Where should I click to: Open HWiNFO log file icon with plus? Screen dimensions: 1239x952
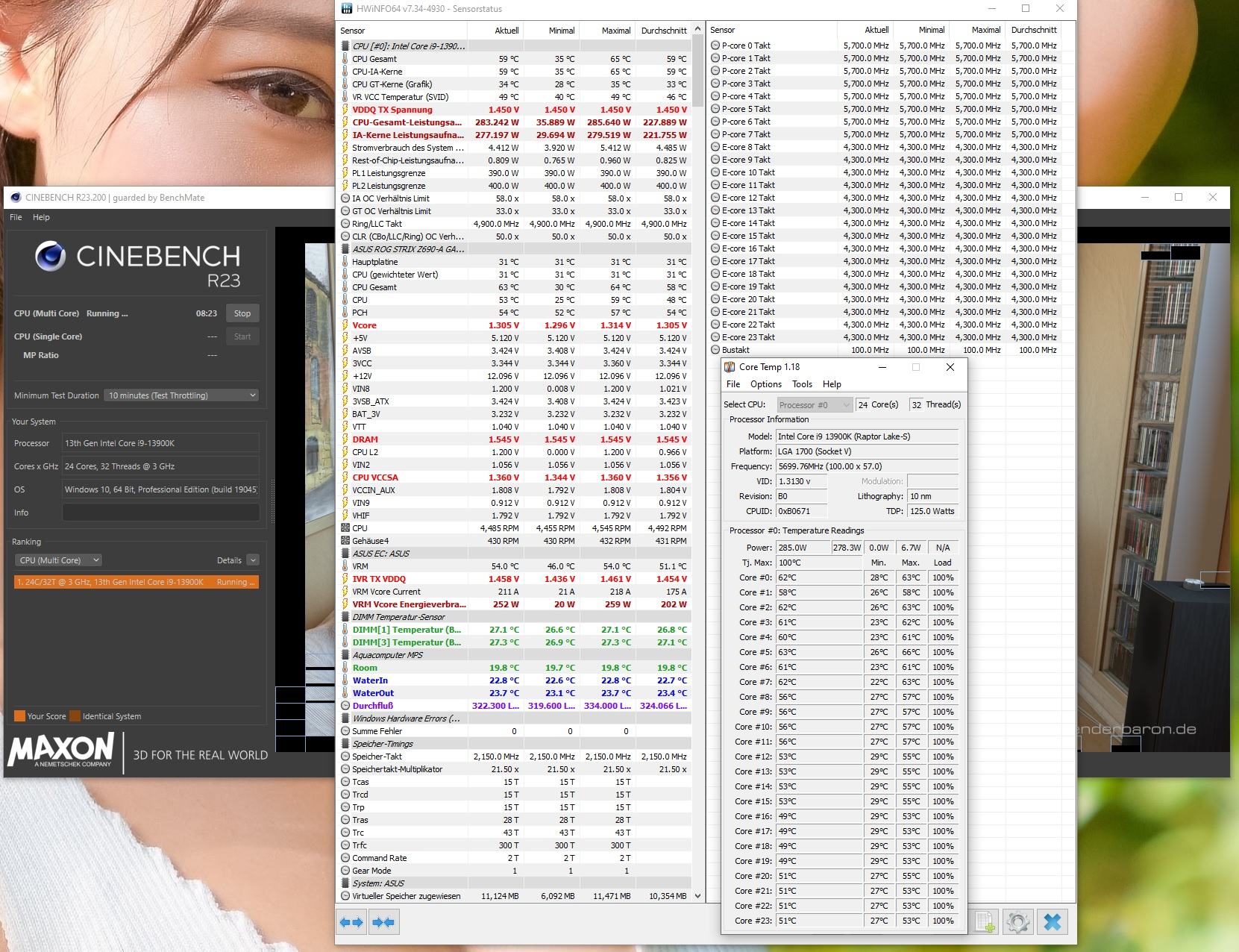(985, 922)
